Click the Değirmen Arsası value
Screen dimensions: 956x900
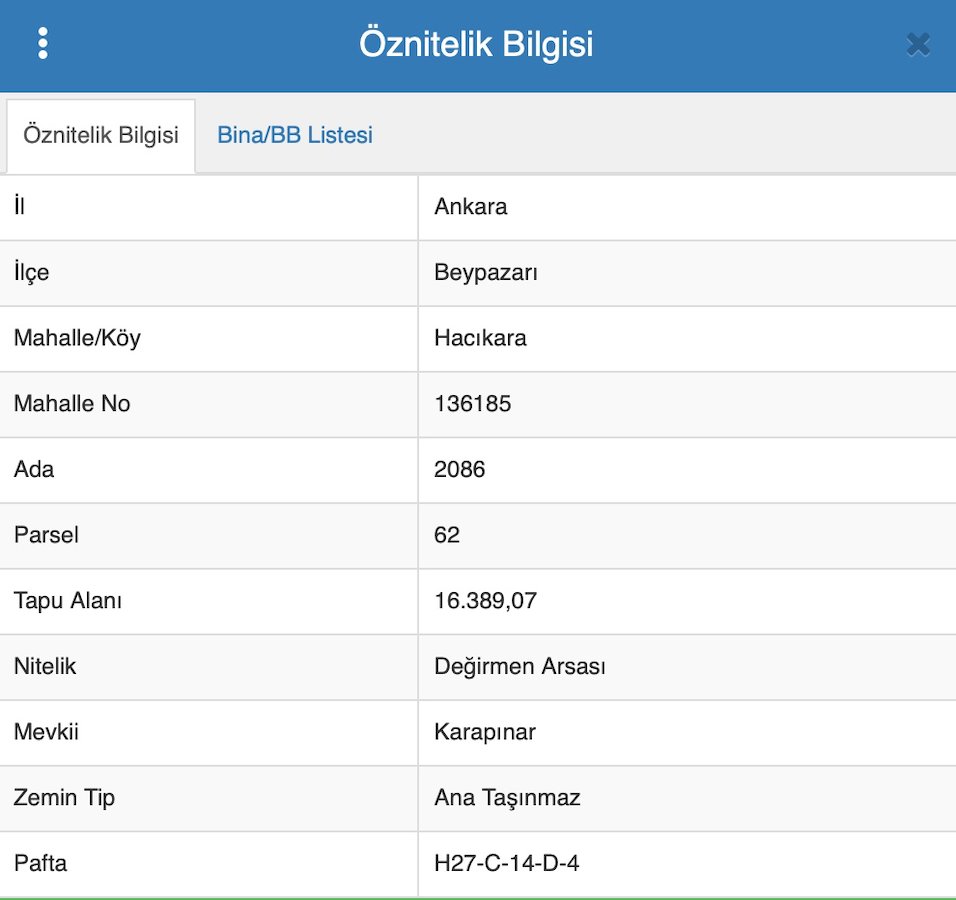pyautogui.click(x=520, y=666)
